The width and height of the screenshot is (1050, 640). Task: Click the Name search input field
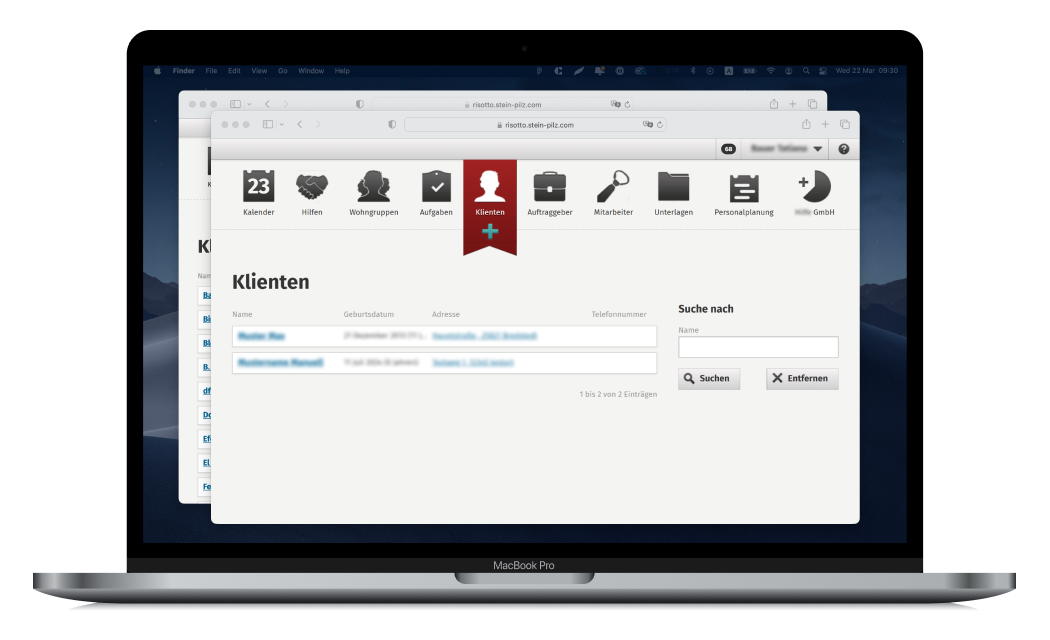tap(758, 347)
